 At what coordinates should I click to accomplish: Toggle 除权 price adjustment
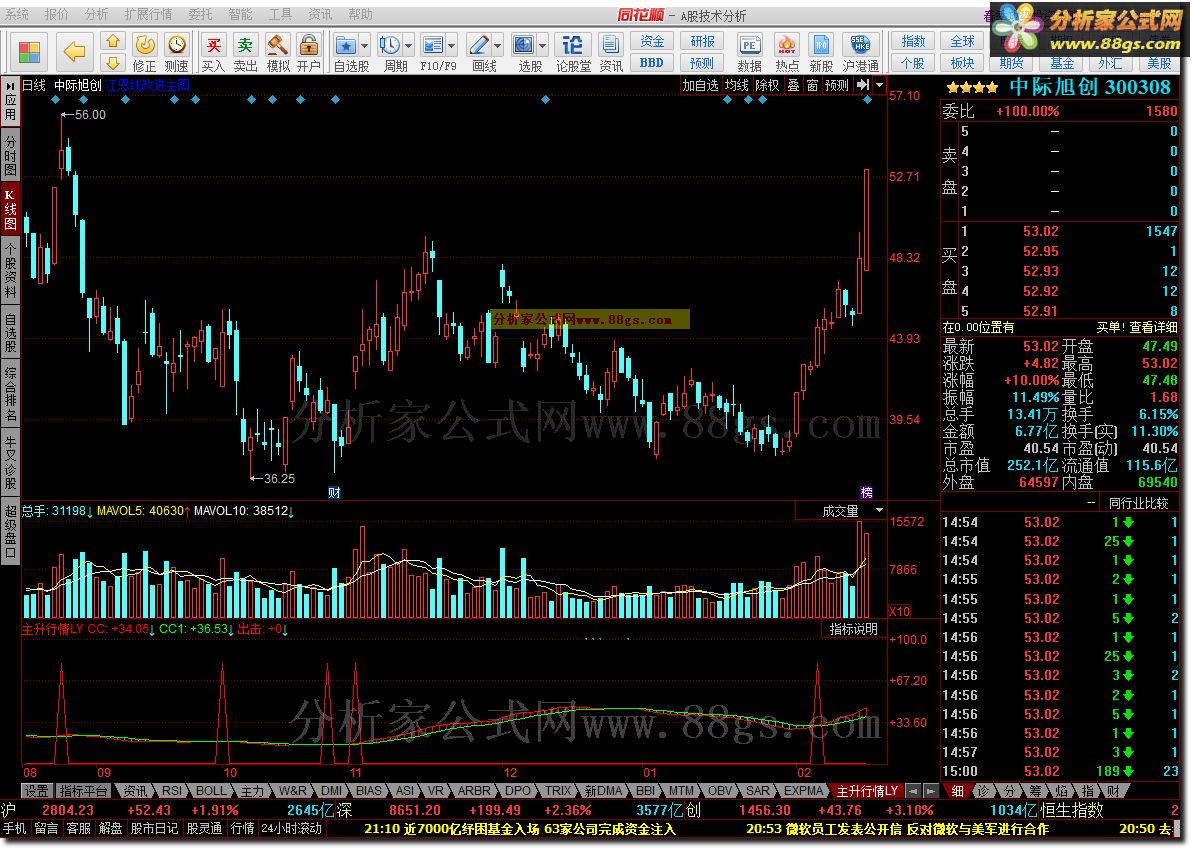pyautogui.click(x=767, y=85)
